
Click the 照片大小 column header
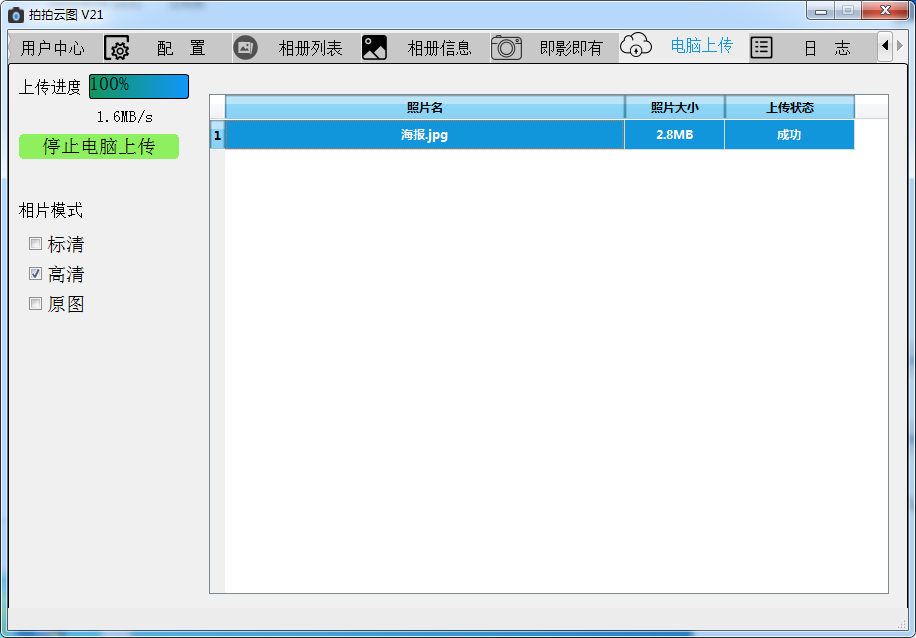pos(674,108)
